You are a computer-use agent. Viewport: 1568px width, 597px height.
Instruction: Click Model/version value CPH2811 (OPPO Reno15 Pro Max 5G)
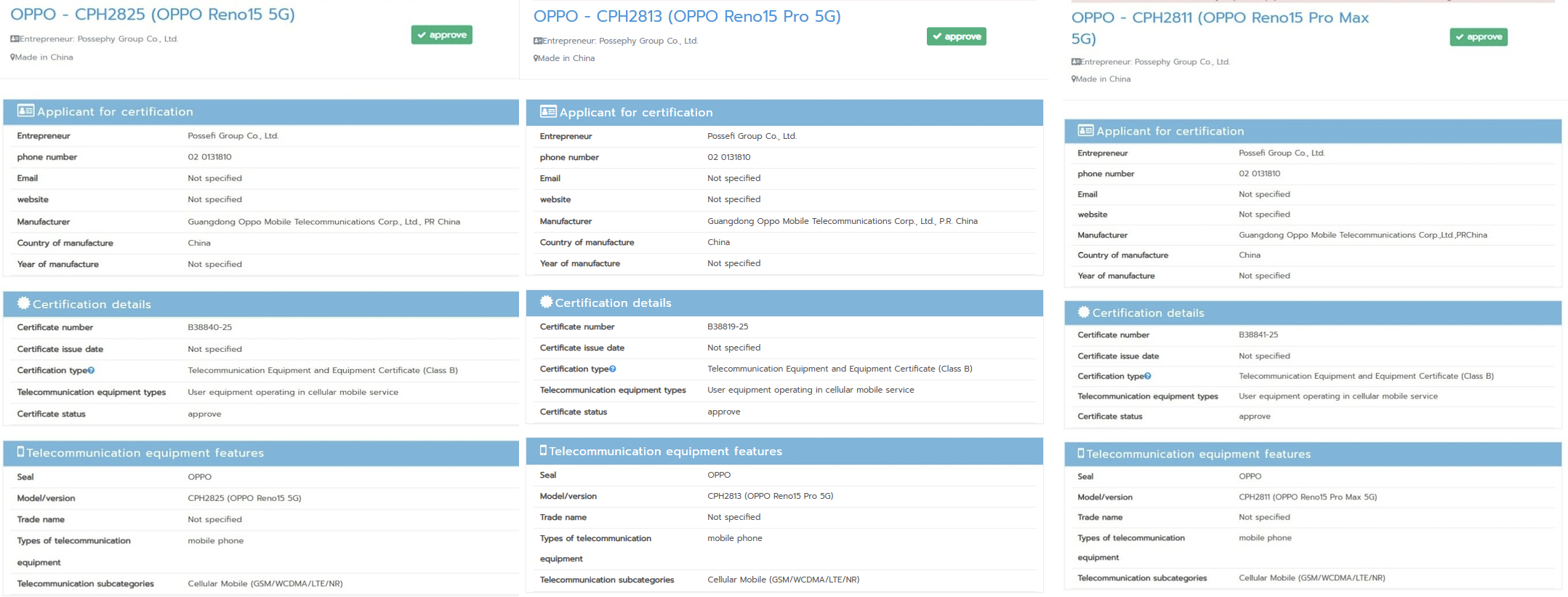pyautogui.click(x=1308, y=497)
